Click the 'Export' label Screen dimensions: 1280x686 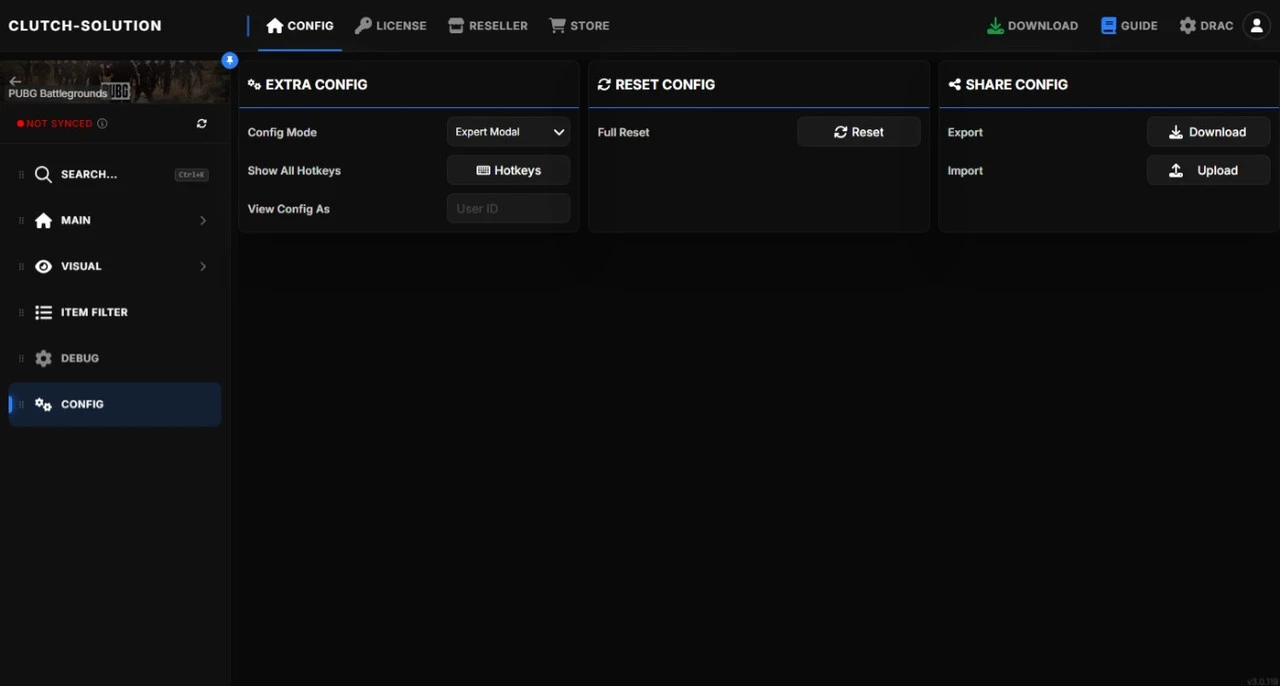pos(965,132)
